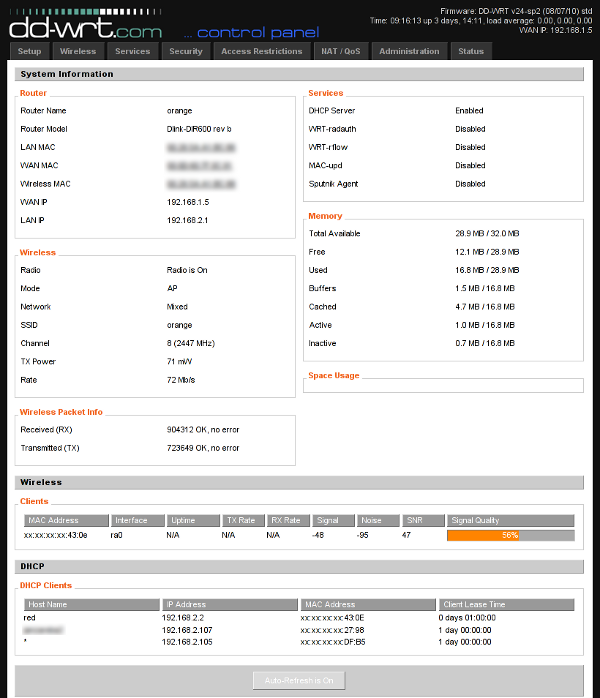Open the Administration tab
The height and width of the screenshot is (698, 600).
click(x=409, y=51)
